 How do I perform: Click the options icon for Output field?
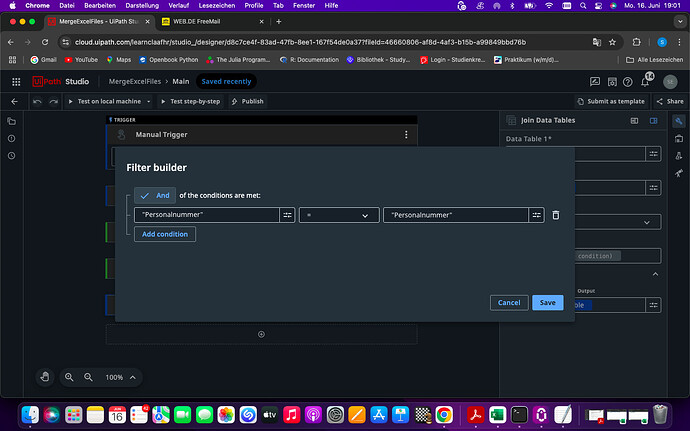pos(653,305)
